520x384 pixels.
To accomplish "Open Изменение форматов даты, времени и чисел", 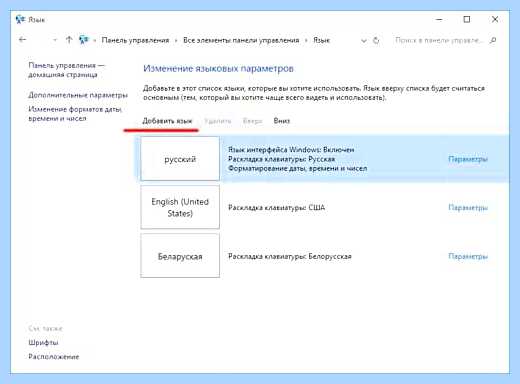I will 75,114.
